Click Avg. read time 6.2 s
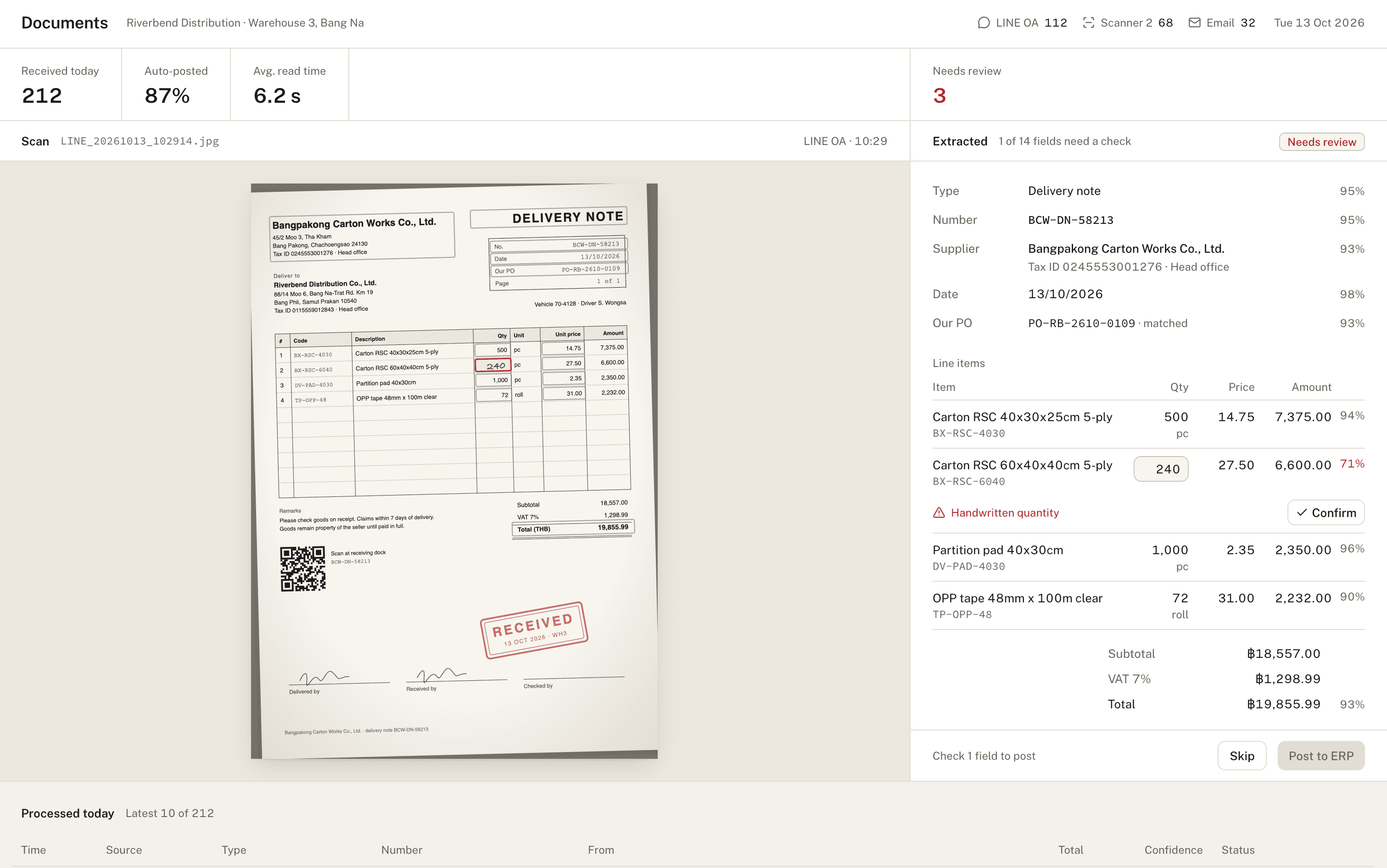The height and width of the screenshot is (868, 1387). coord(277,95)
